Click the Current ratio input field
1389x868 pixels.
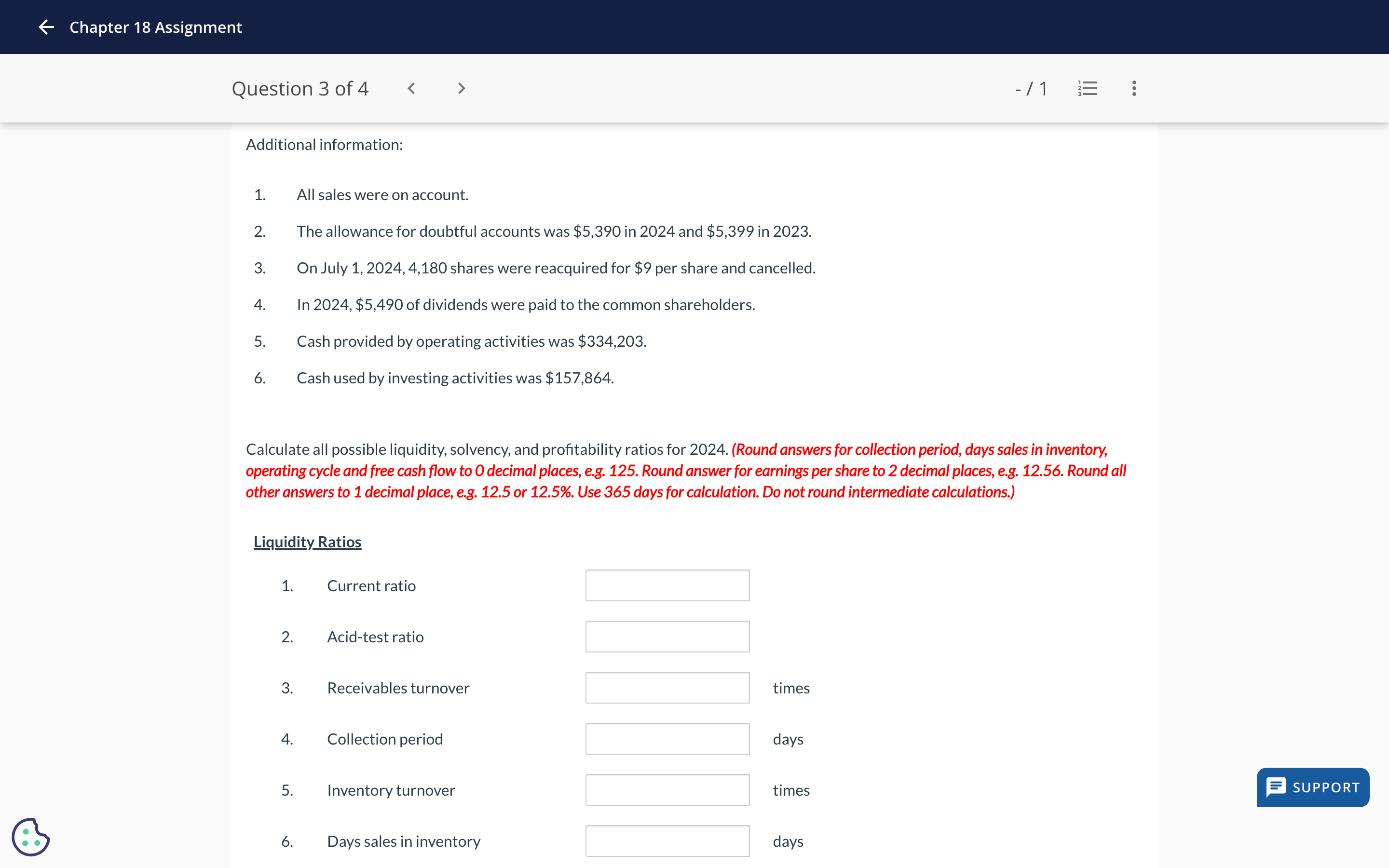pyautogui.click(x=668, y=585)
